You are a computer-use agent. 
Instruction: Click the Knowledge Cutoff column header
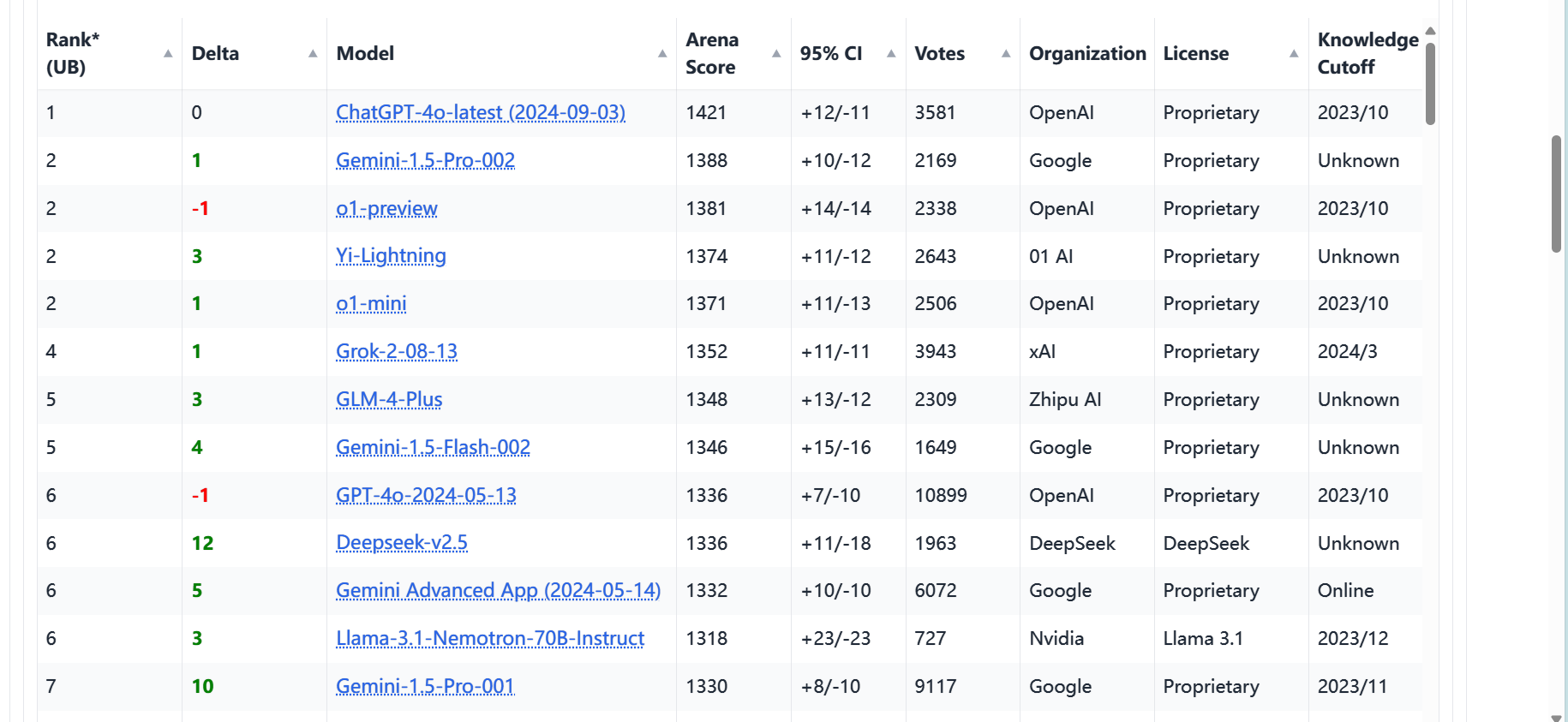(x=1368, y=53)
